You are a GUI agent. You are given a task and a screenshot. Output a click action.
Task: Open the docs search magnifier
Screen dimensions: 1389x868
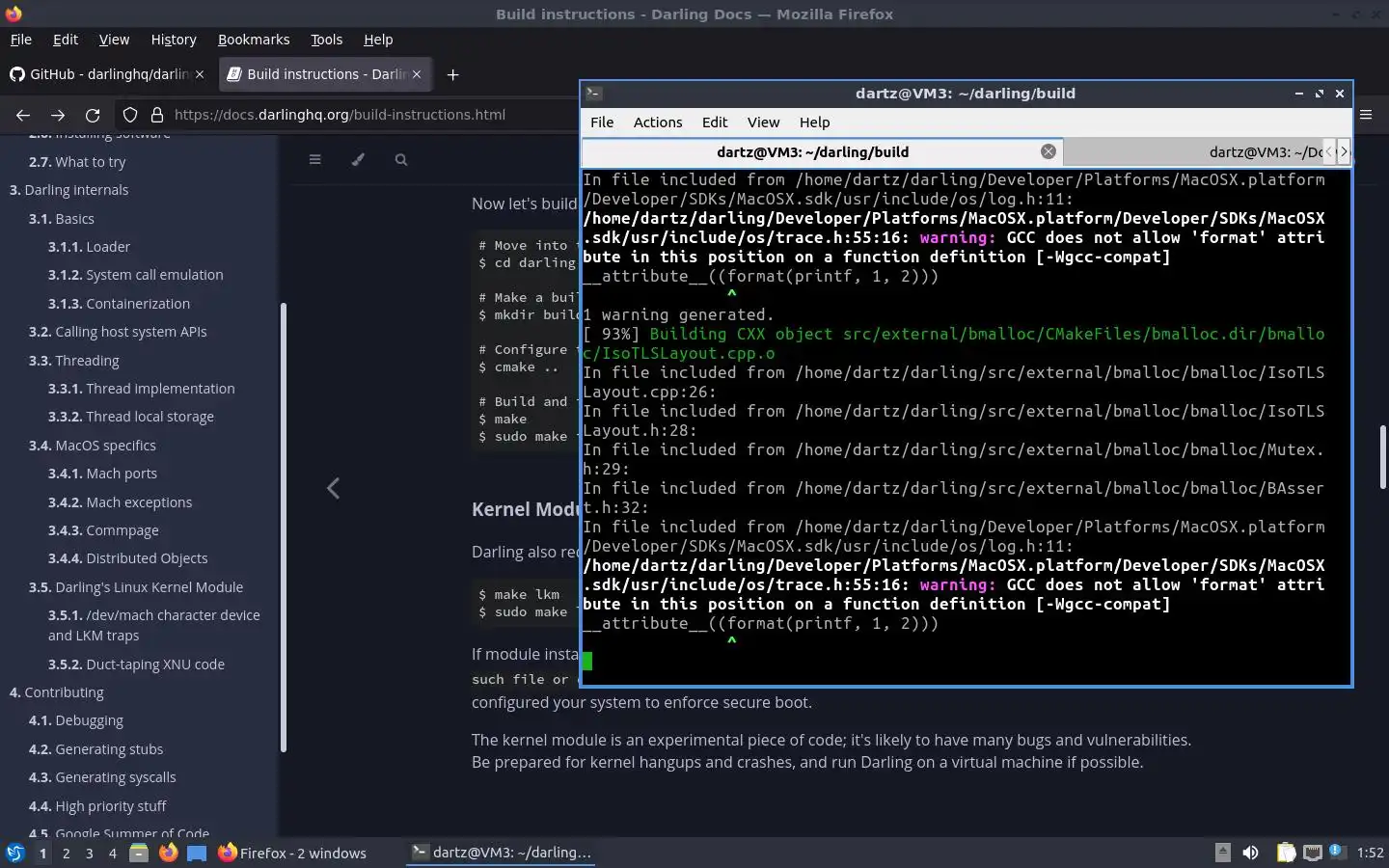click(x=401, y=159)
